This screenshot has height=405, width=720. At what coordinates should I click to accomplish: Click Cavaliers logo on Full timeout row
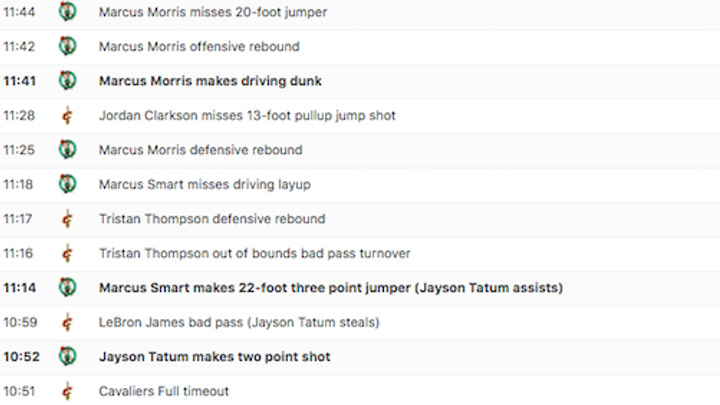68,391
